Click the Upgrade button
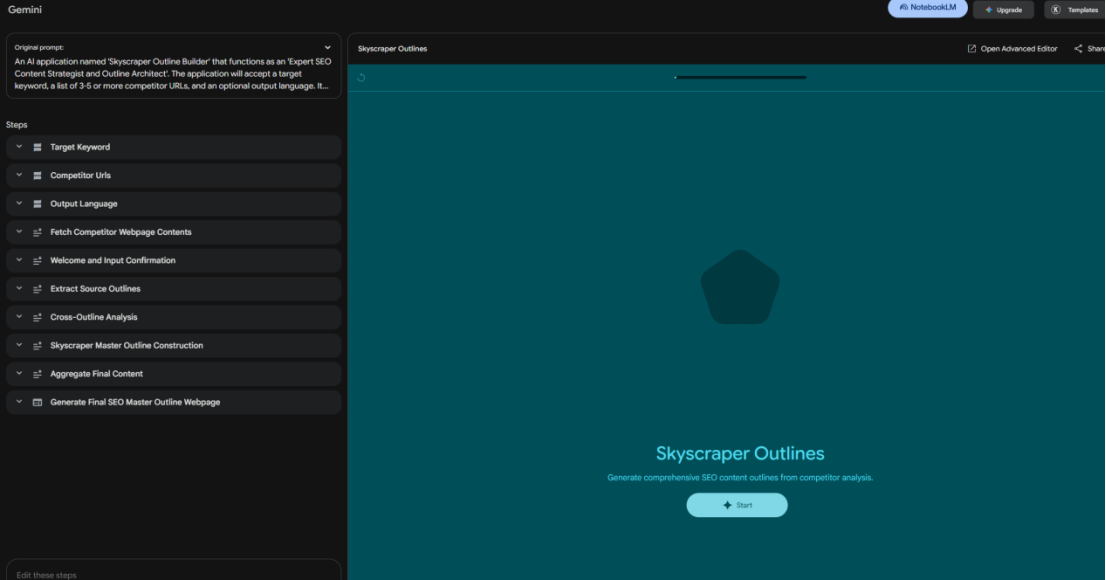The height and width of the screenshot is (580, 1106). coord(1003,10)
